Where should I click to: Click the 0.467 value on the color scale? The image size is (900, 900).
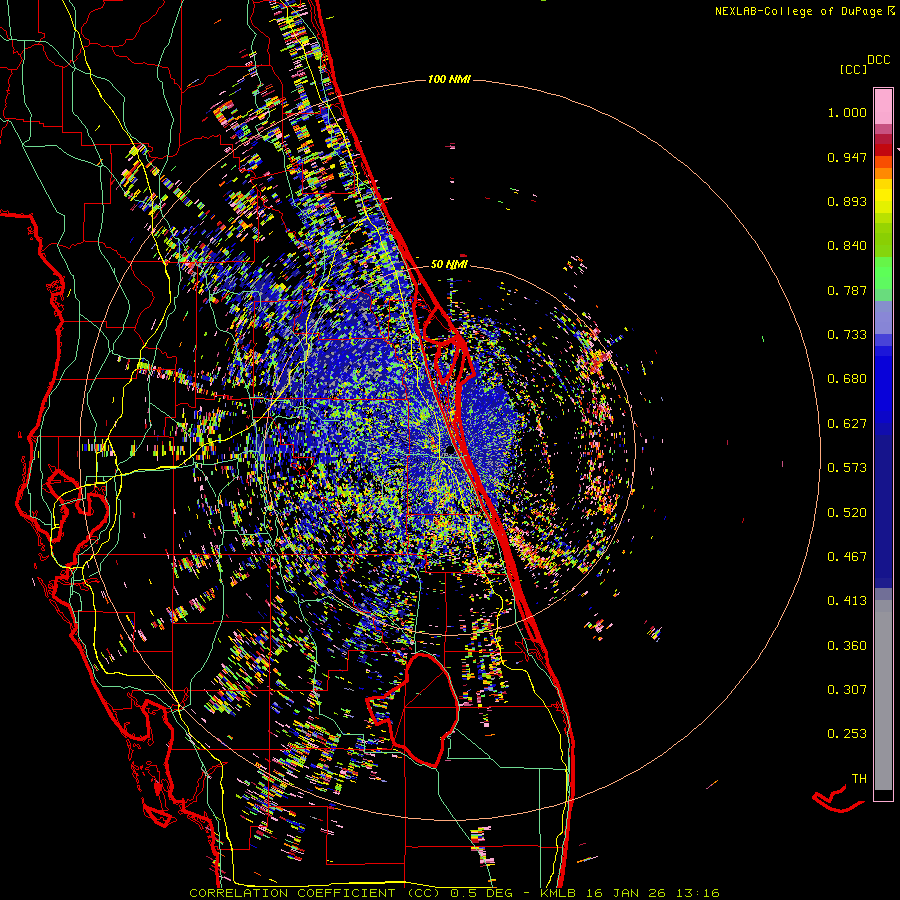point(847,557)
